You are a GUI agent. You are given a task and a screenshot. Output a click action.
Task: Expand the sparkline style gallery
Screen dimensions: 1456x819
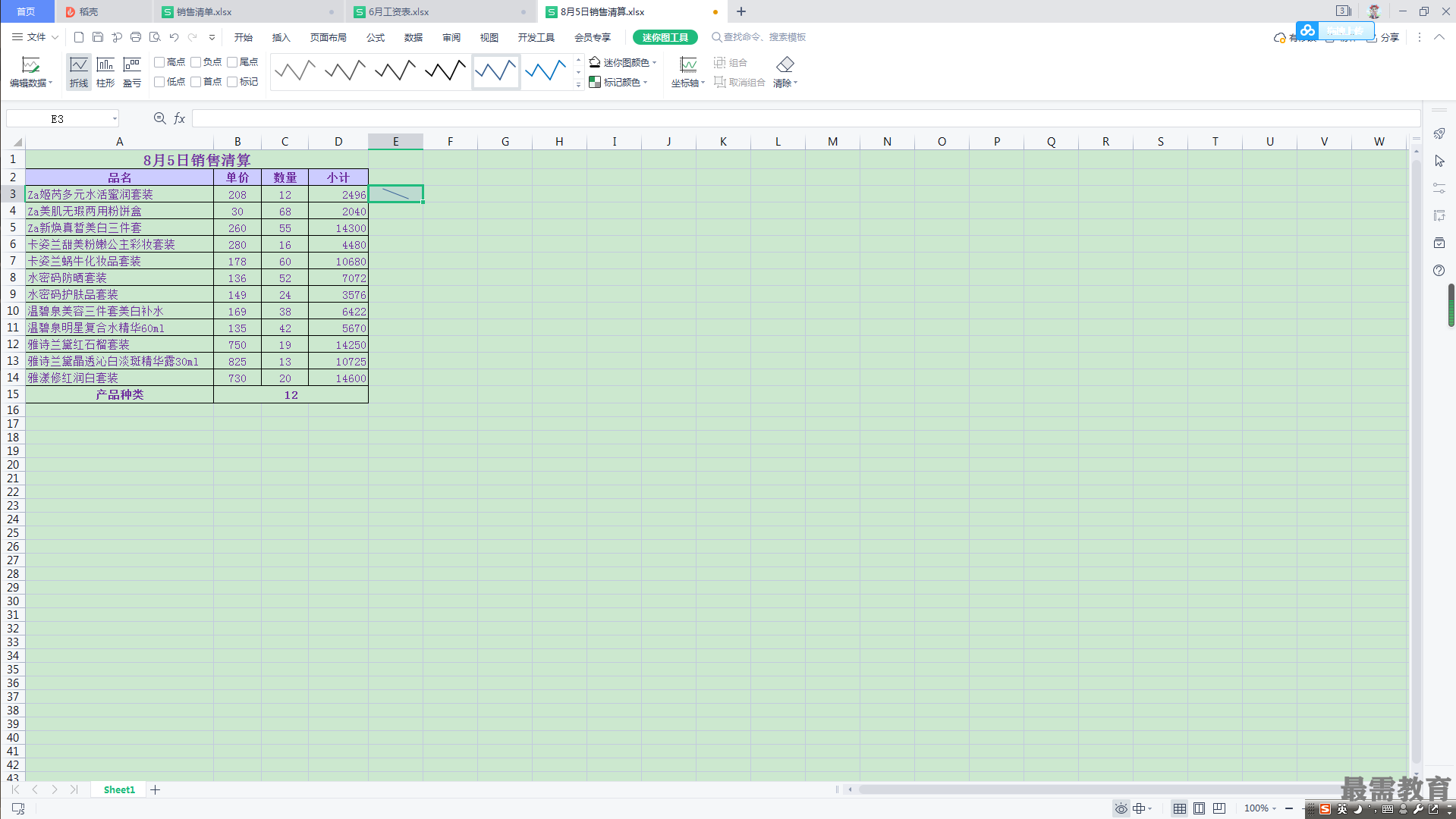click(x=578, y=84)
